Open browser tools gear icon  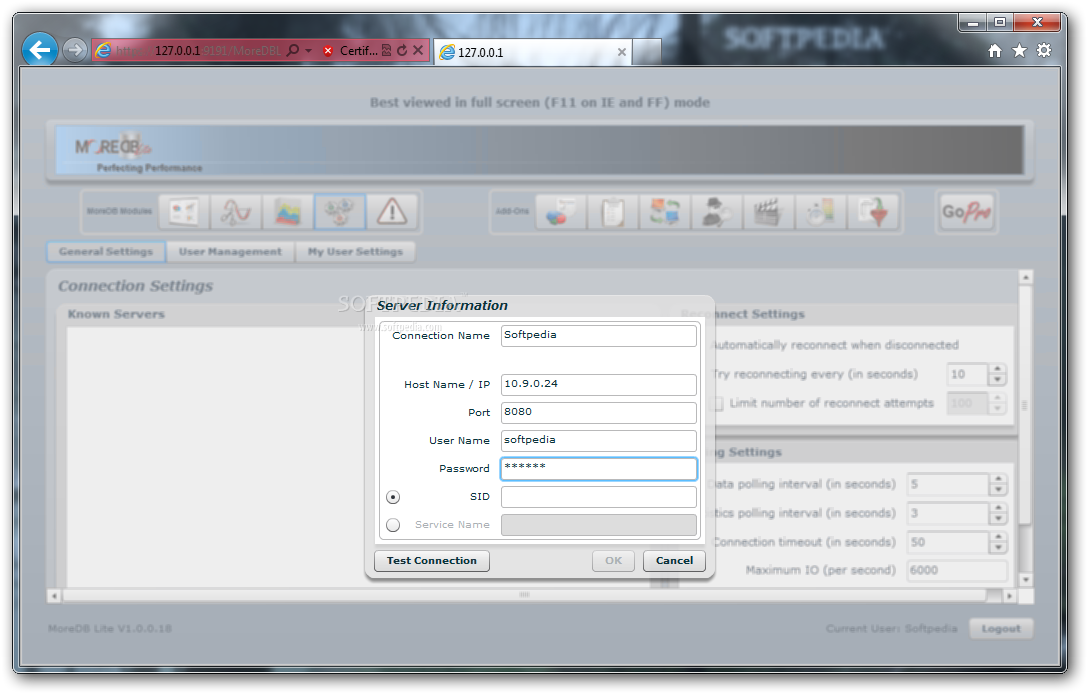[x=1044, y=51]
